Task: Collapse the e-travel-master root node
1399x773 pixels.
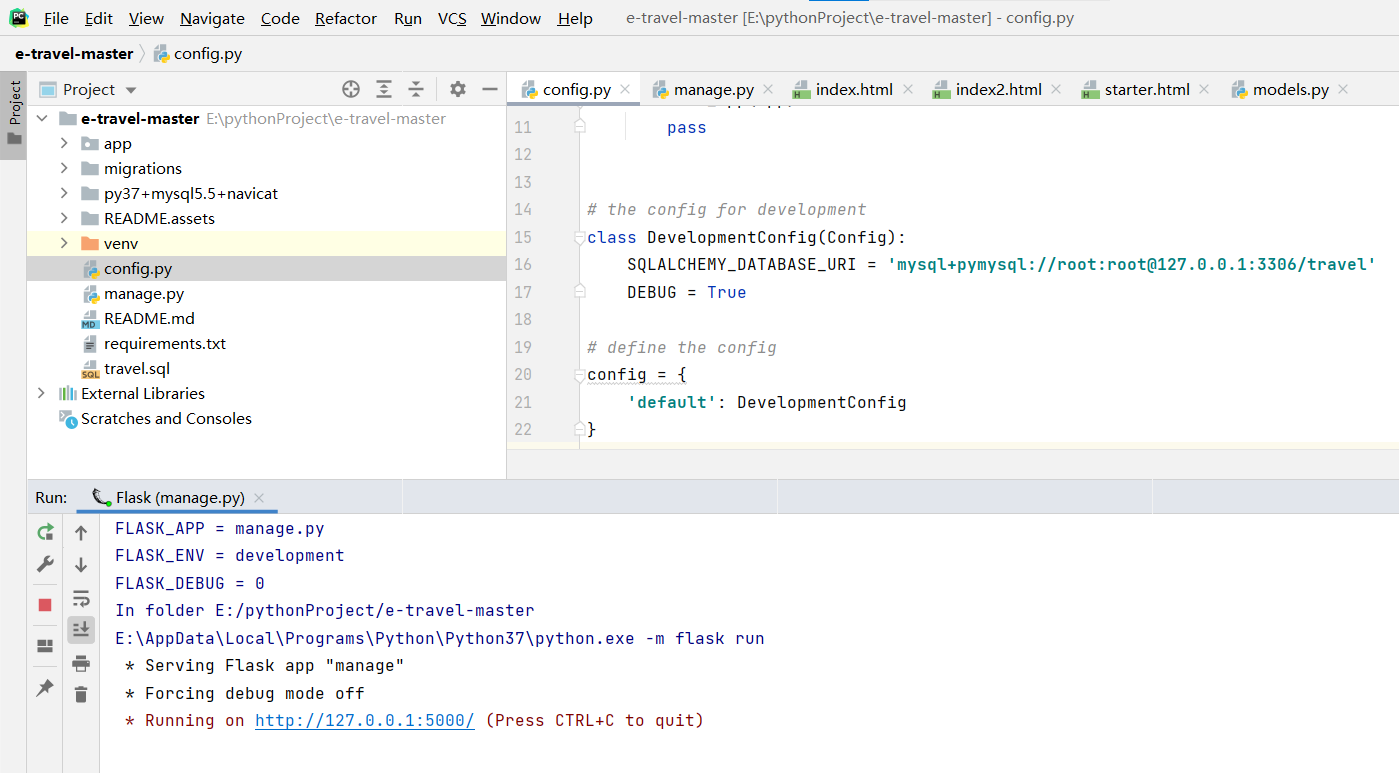Action: point(41,118)
